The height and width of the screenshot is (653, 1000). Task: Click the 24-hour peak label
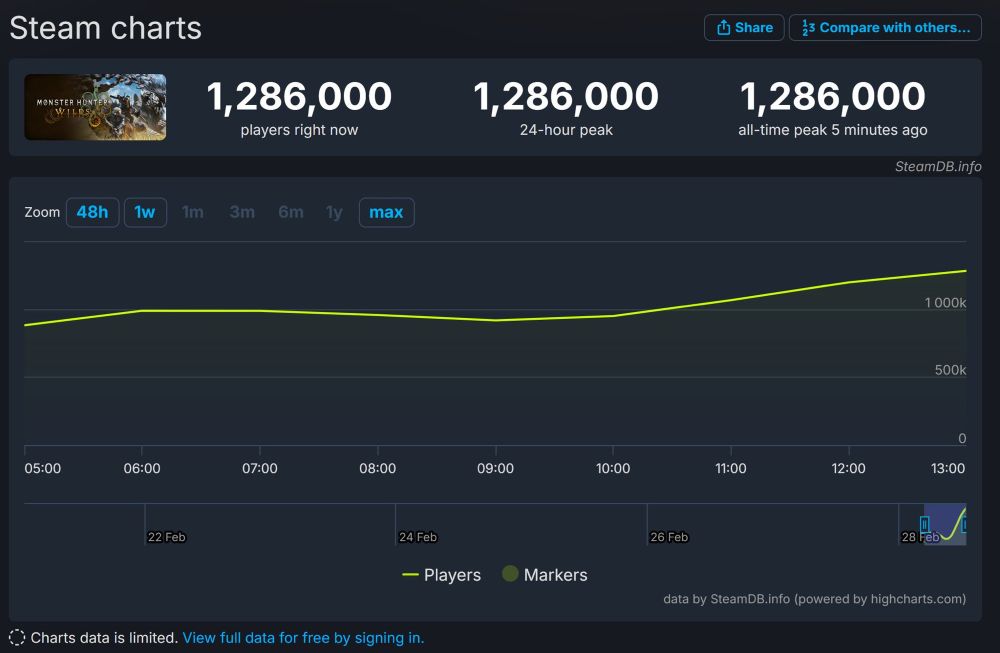pyautogui.click(x=566, y=130)
